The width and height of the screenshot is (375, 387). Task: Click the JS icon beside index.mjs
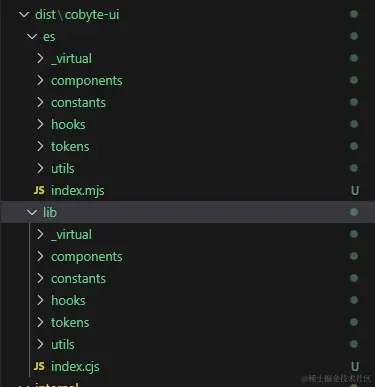[39, 190]
